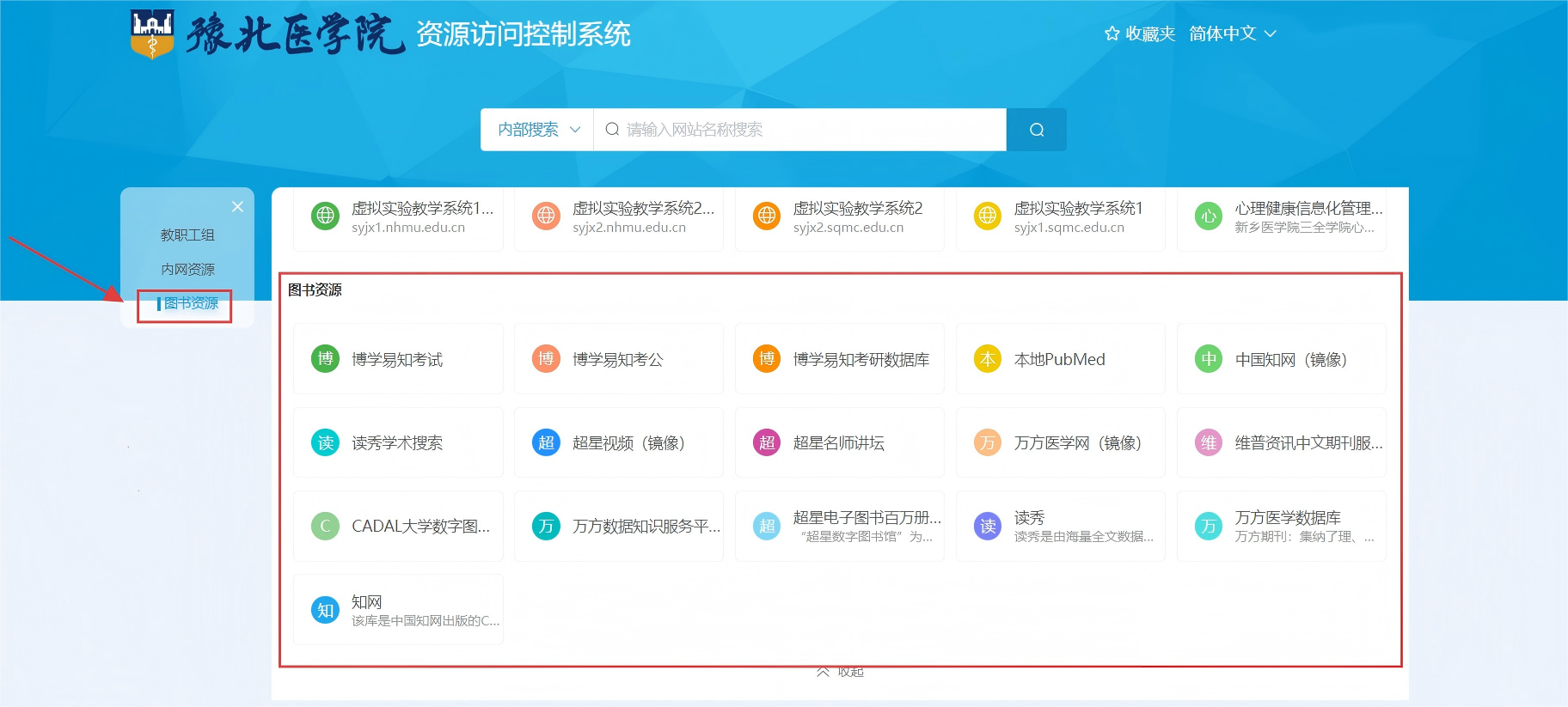Select 内网资源 in the side menu
This screenshot has width=1568, height=707.
[187, 269]
